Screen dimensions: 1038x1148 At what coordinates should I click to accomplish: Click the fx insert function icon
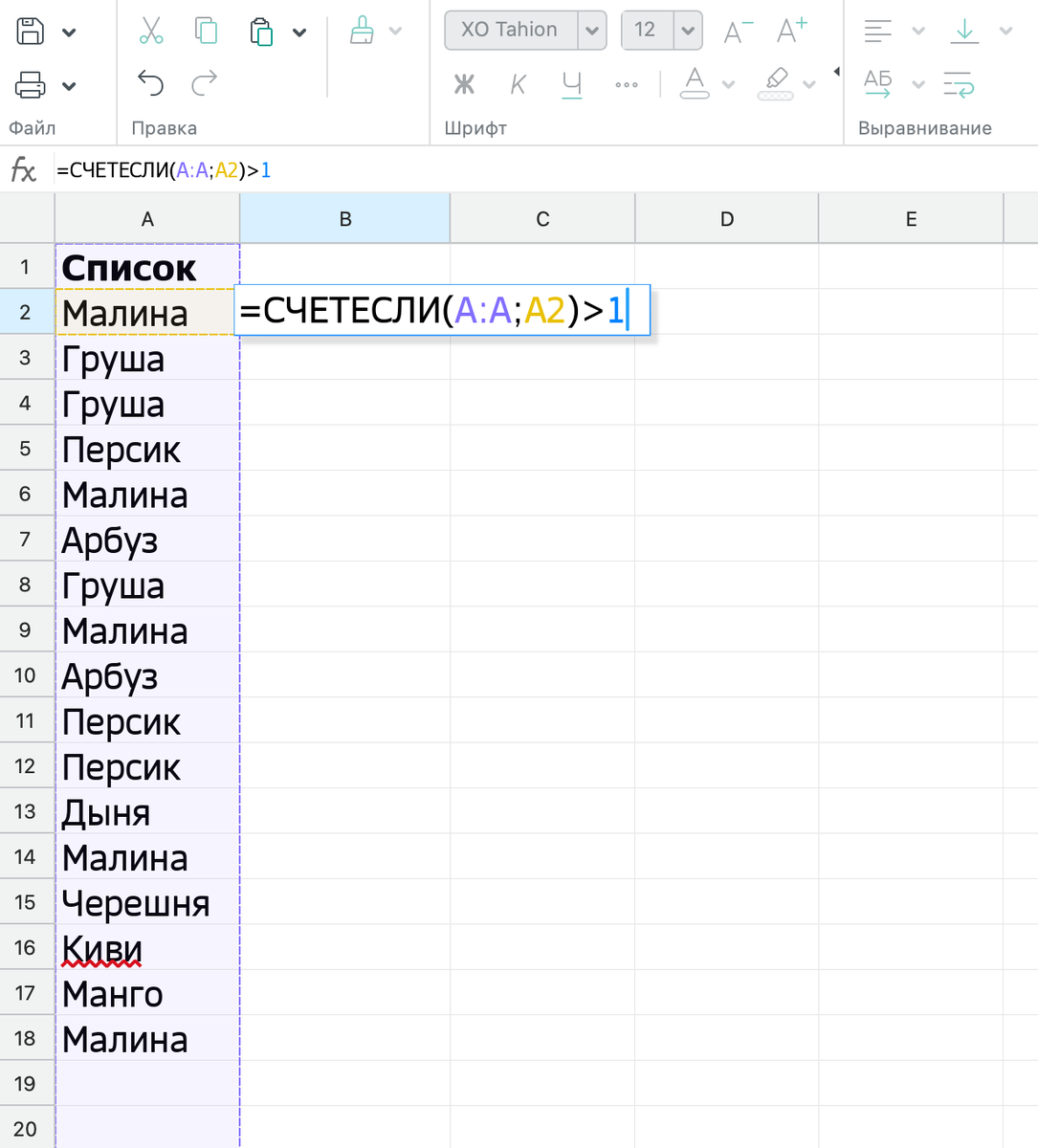coord(23,170)
